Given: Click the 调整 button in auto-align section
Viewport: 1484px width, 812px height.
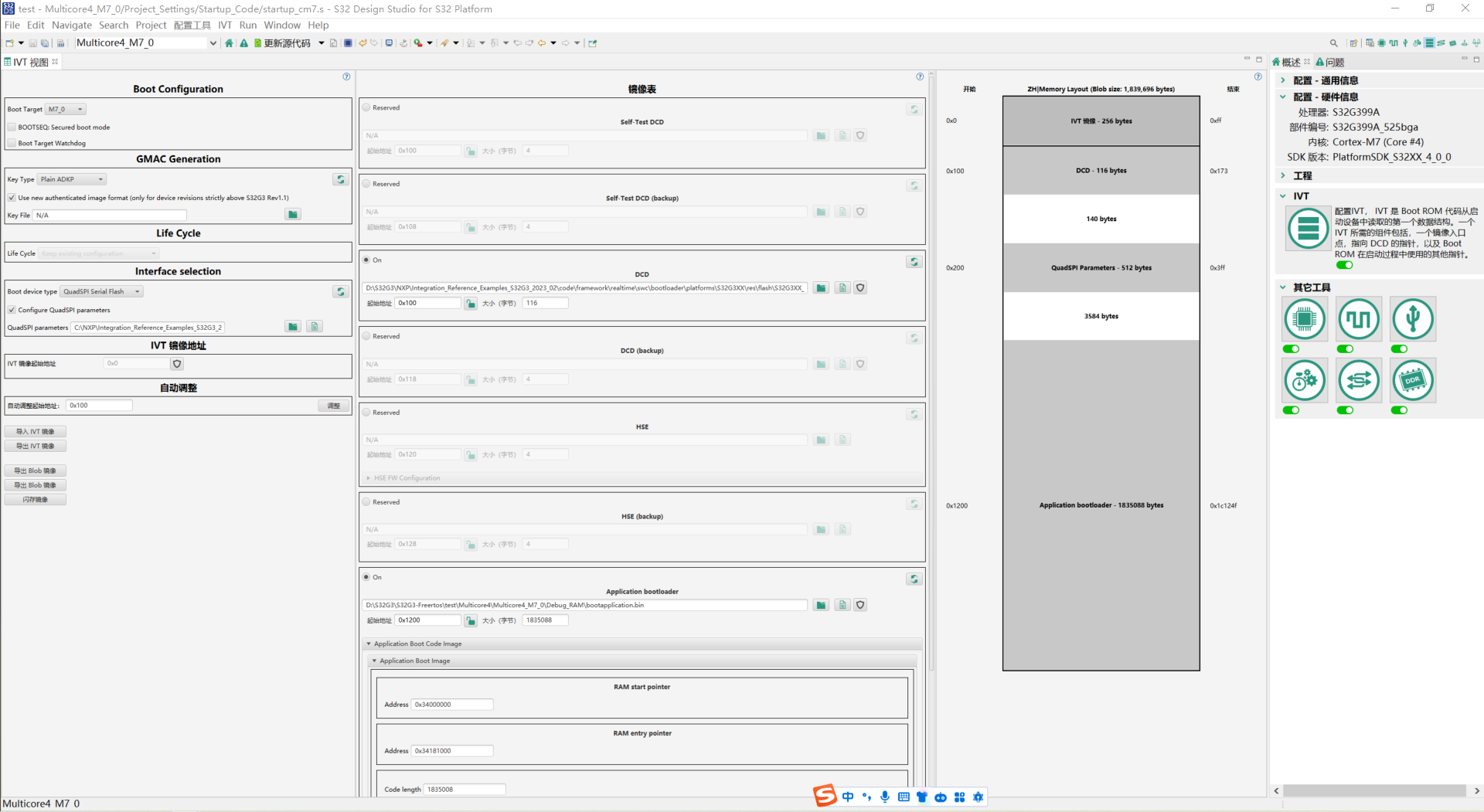Looking at the screenshot, I should 334,406.
